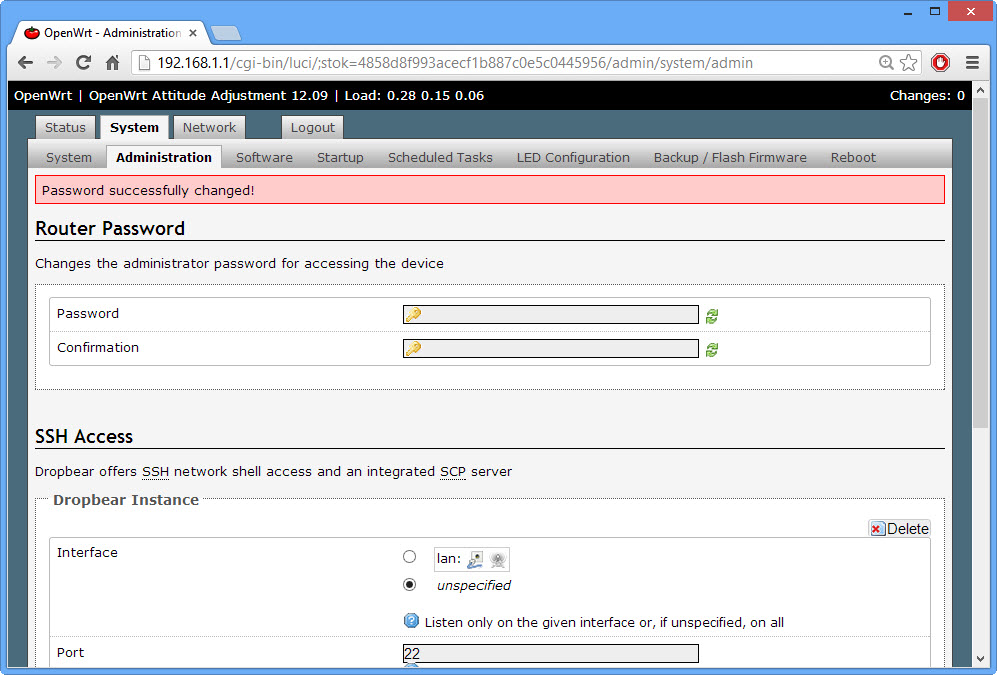997x675 pixels.
Task: Select the unspecified interface radio button
Action: (x=409, y=585)
